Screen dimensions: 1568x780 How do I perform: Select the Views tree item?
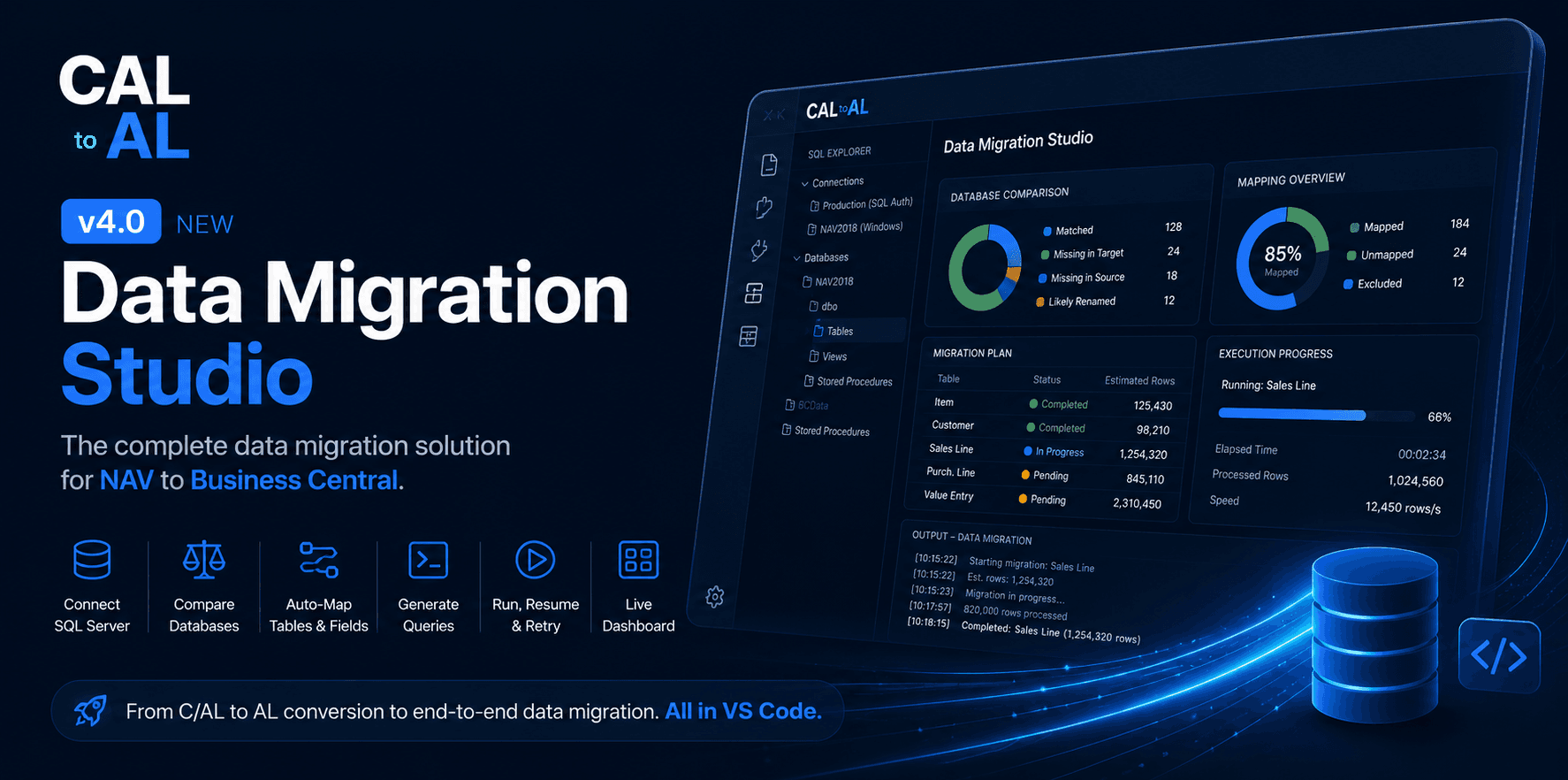827,356
